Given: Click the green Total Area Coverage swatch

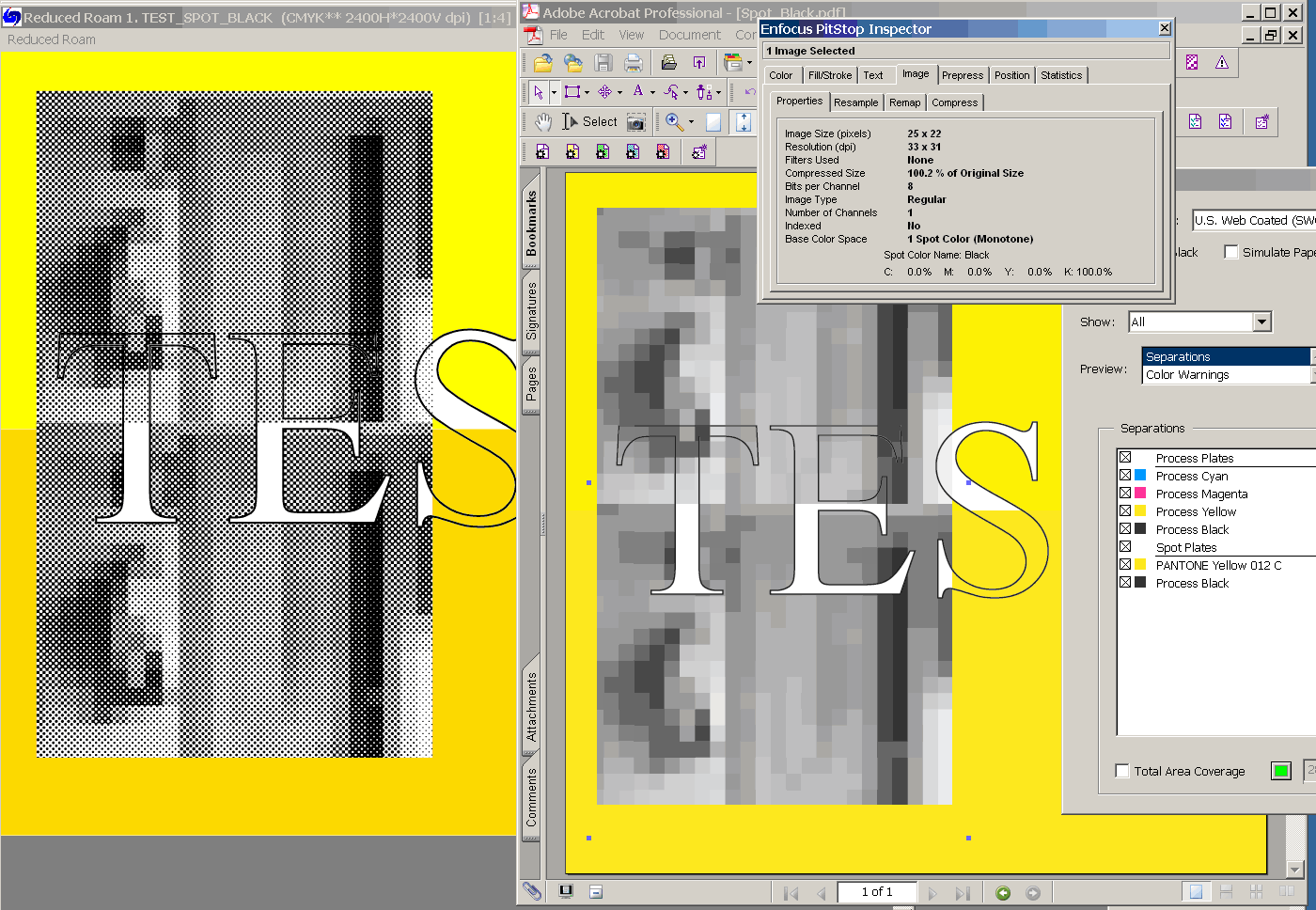Looking at the screenshot, I should [x=1280, y=771].
